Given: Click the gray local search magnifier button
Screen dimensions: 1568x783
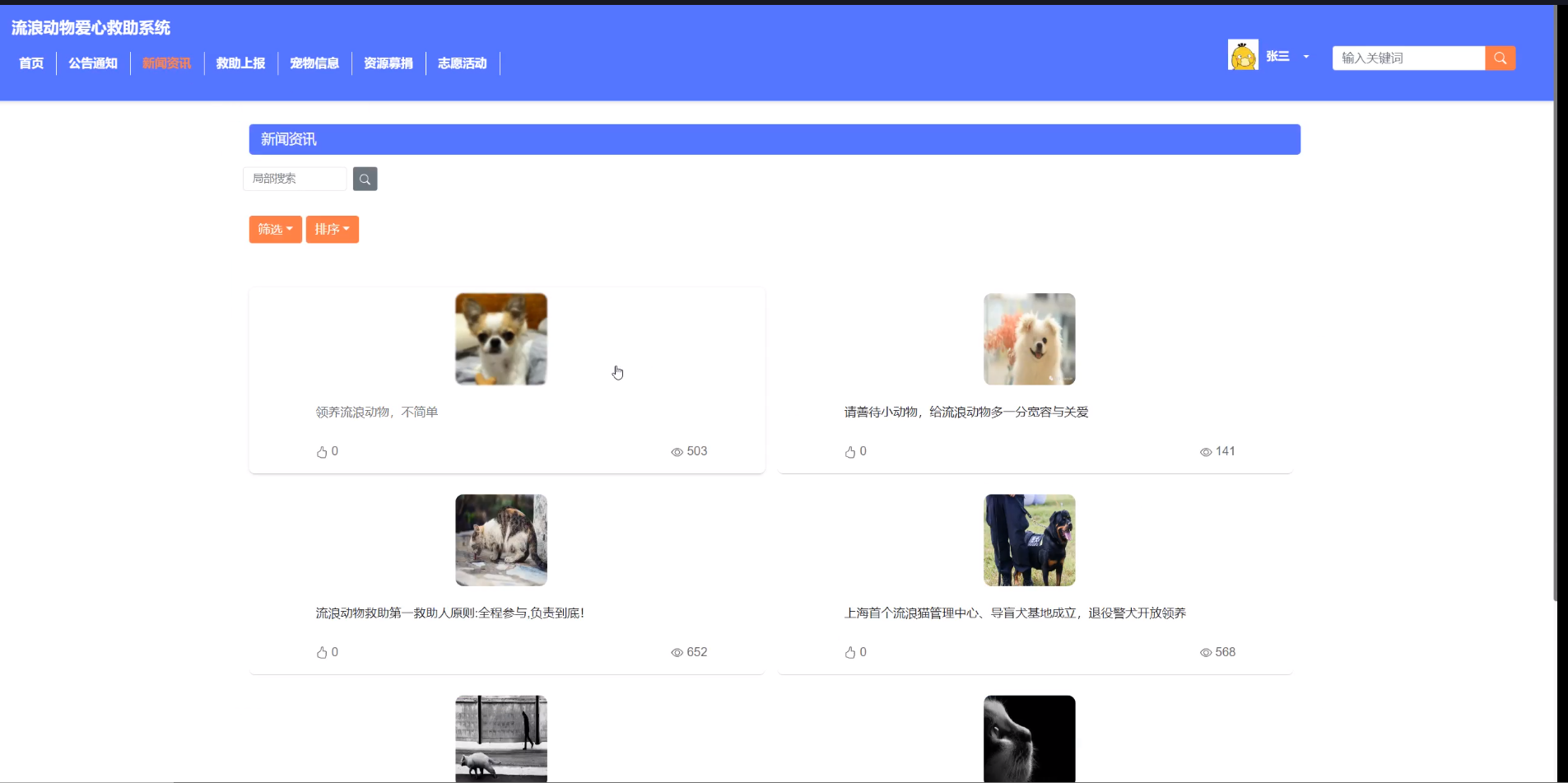Looking at the screenshot, I should (x=365, y=179).
